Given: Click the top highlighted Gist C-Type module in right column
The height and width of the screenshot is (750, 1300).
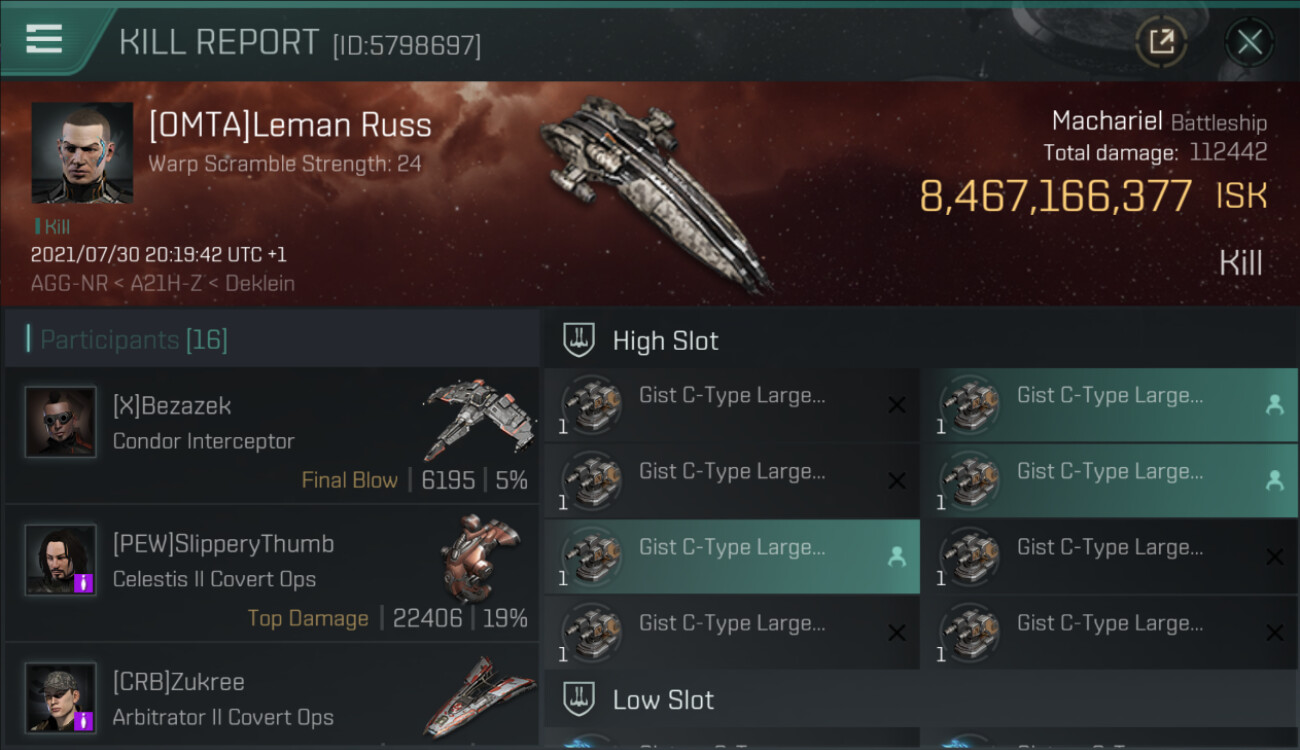Looking at the screenshot, I should tap(1109, 405).
